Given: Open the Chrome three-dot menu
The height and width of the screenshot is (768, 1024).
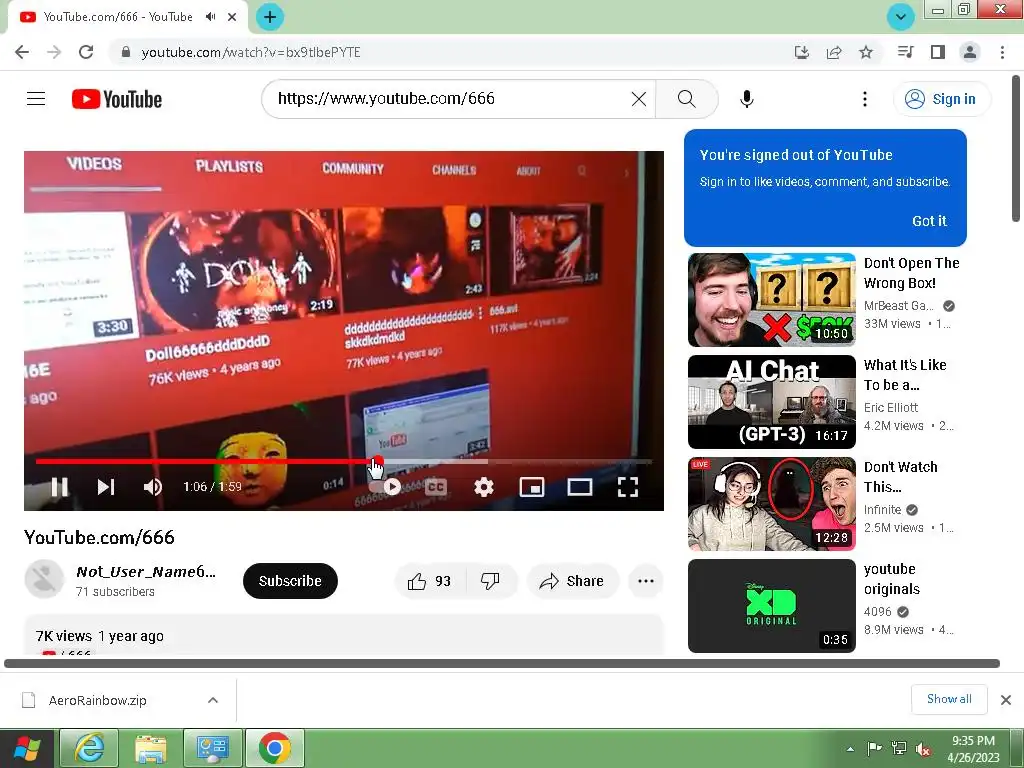Looking at the screenshot, I should pos(1002,52).
